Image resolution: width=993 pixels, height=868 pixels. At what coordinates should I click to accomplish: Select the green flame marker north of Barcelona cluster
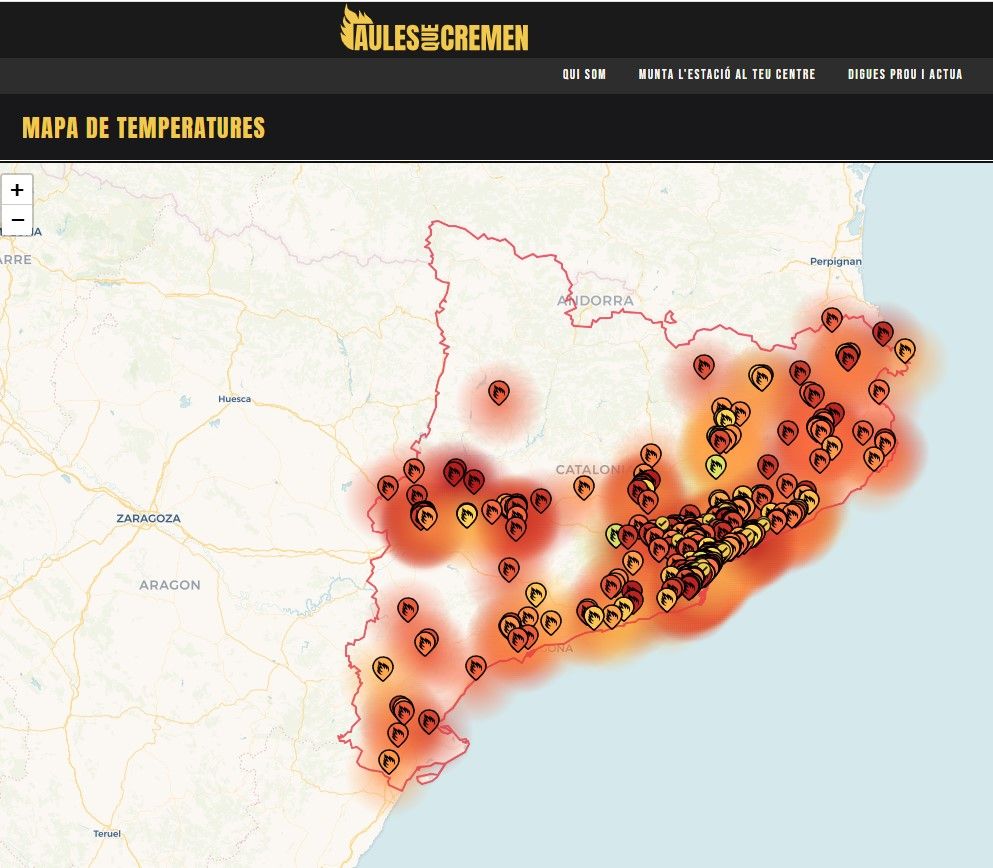coord(716,465)
